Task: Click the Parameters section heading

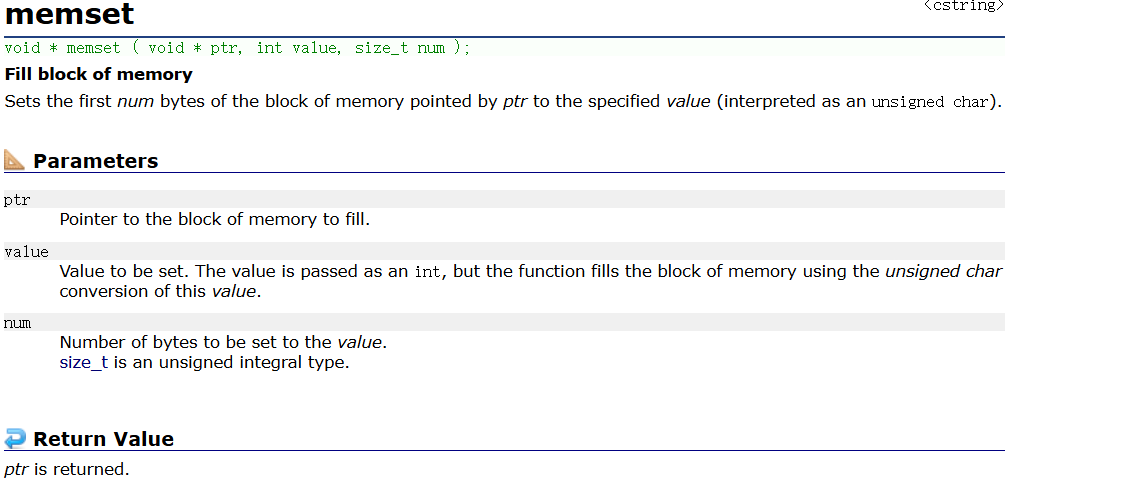Action: pyautogui.click(x=95, y=161)
